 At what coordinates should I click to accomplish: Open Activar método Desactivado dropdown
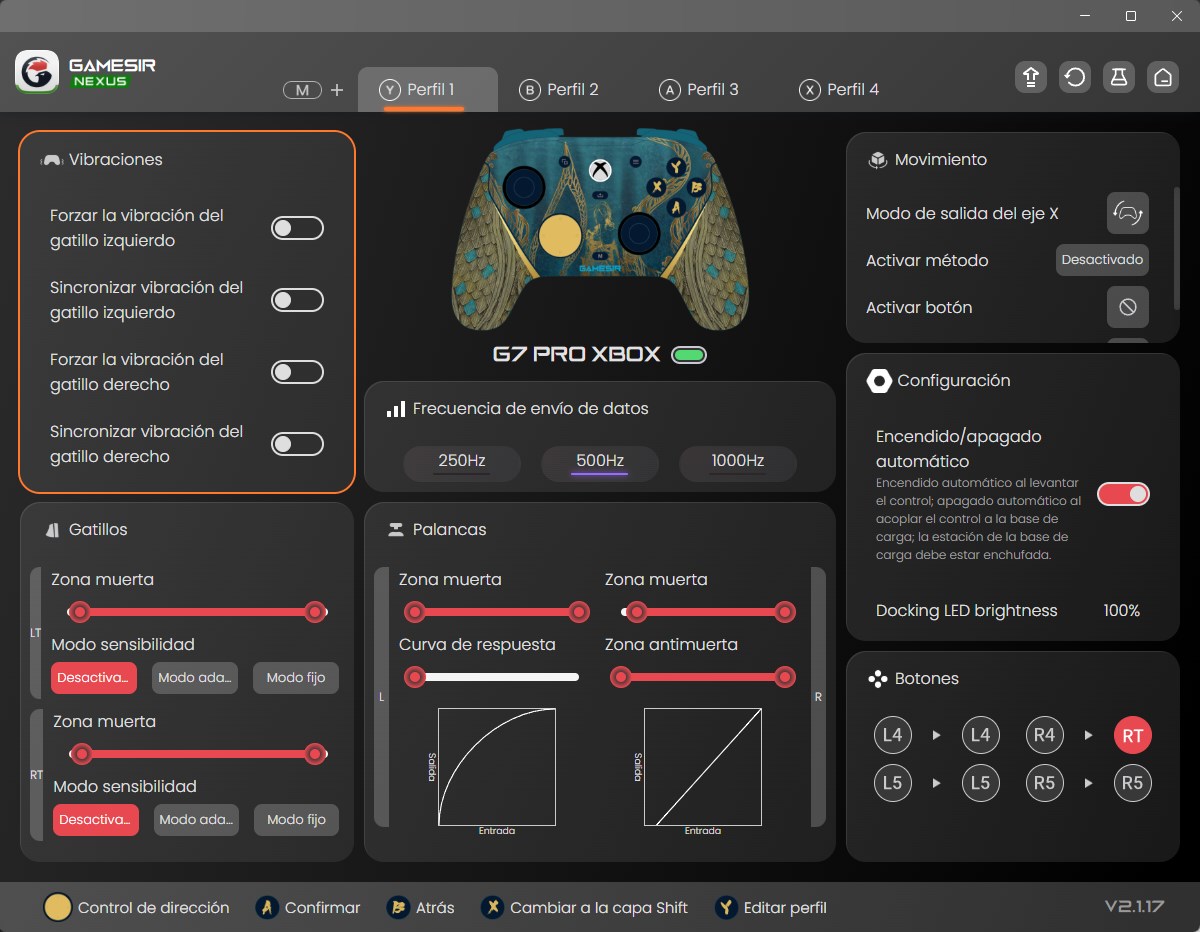[x=1102, y=260]
